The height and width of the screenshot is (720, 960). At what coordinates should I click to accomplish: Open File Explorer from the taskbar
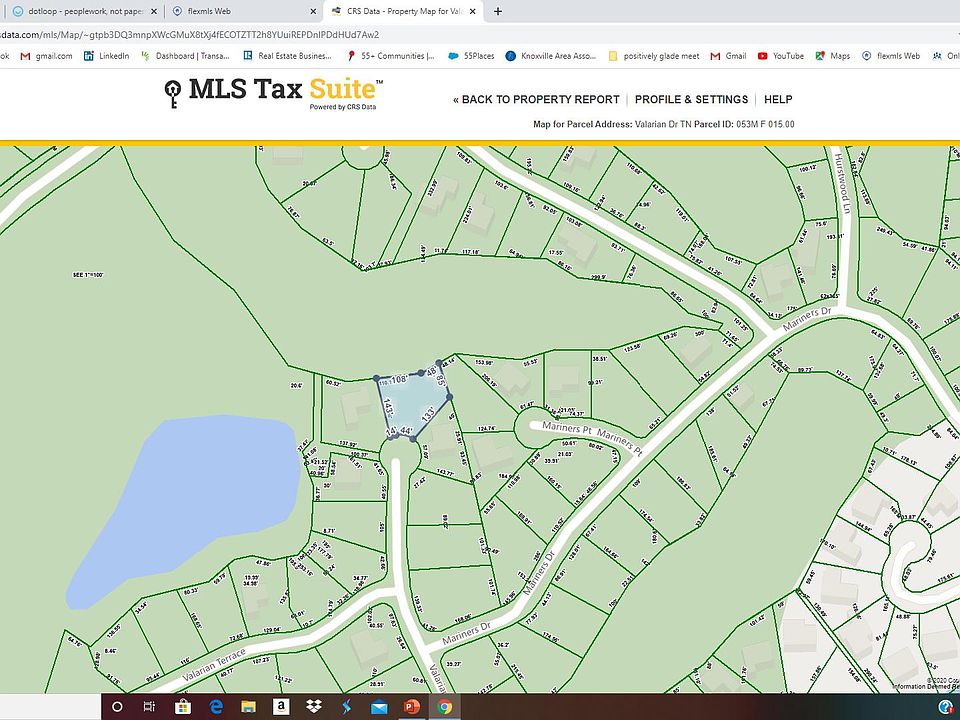248,707
